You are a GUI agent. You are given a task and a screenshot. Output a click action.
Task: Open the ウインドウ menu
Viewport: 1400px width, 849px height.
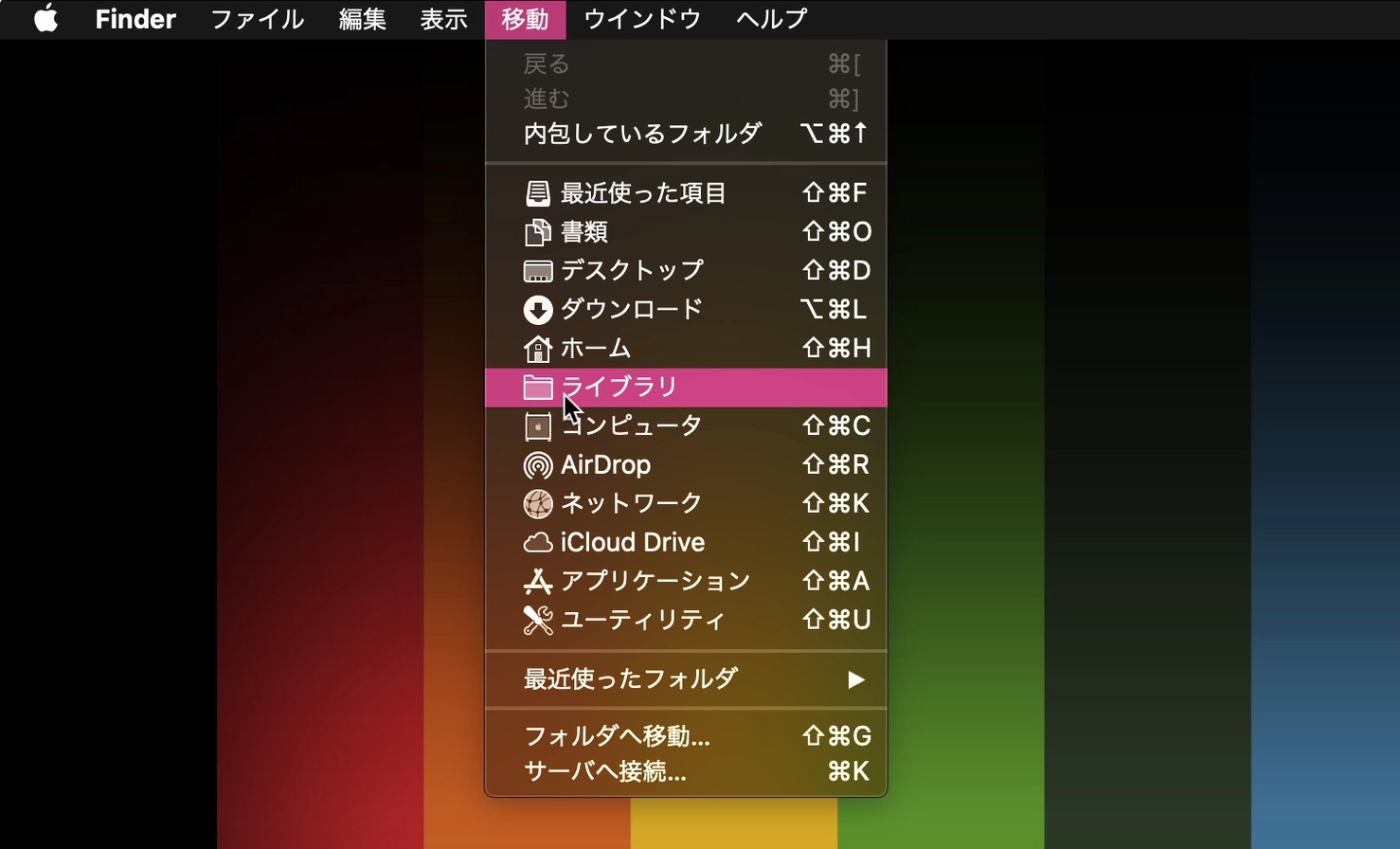[642, 19]
